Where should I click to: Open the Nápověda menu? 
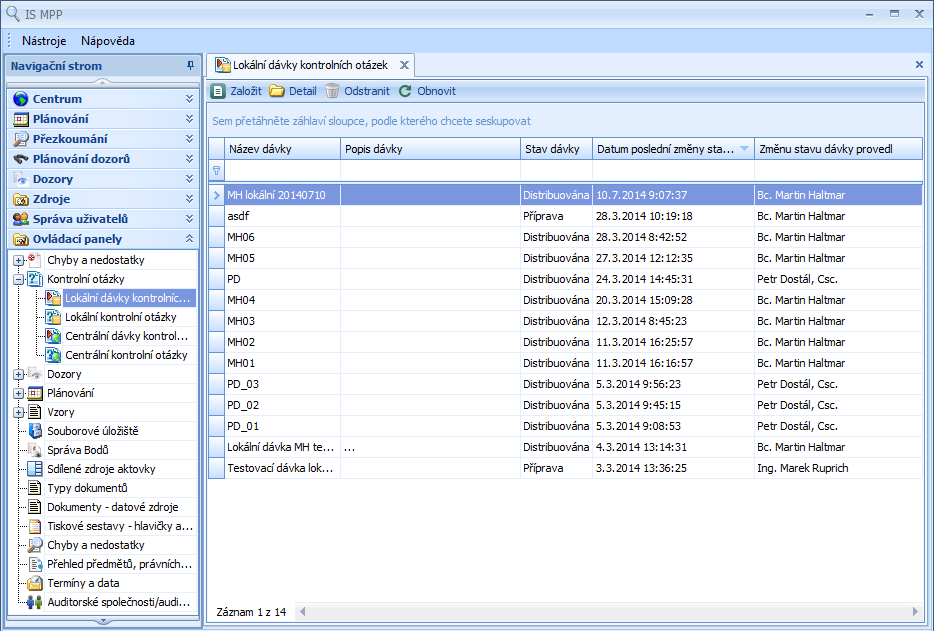click(108, 41)
